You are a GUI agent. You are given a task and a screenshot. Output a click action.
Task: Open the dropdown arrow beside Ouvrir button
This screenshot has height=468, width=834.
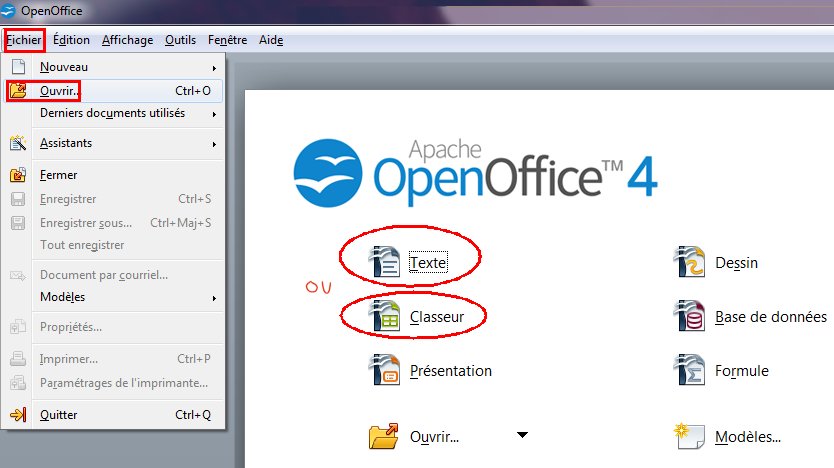pos(522,435)
